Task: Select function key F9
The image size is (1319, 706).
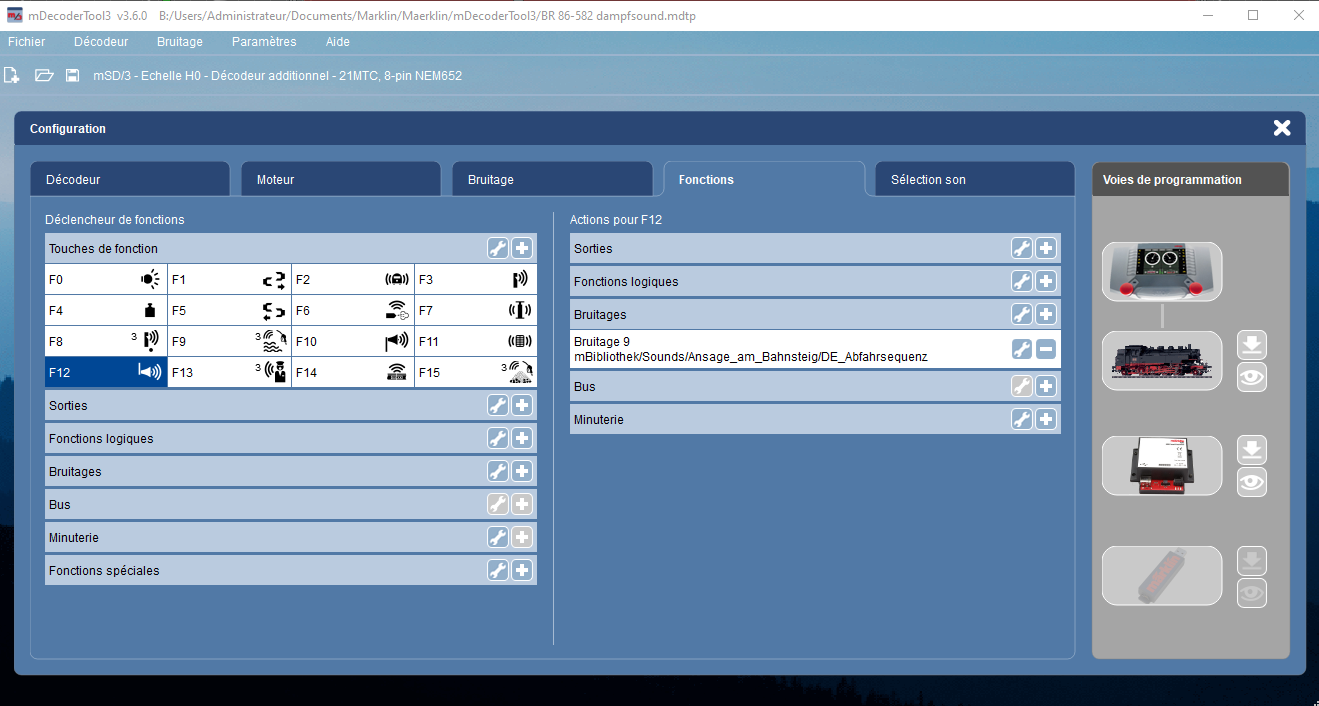Action: pos(229,341)
